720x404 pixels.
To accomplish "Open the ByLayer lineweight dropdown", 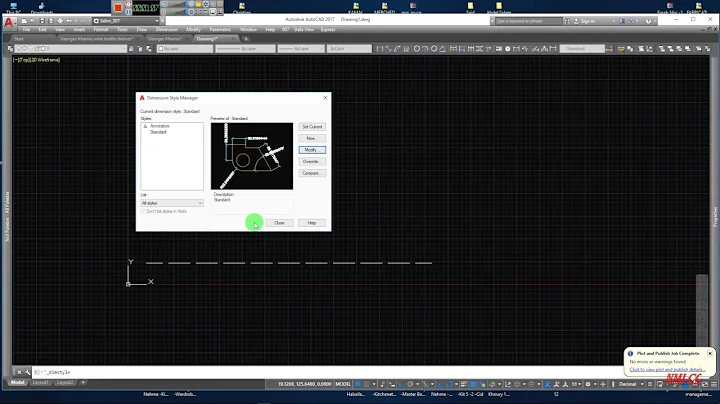I will coord(301,49).
